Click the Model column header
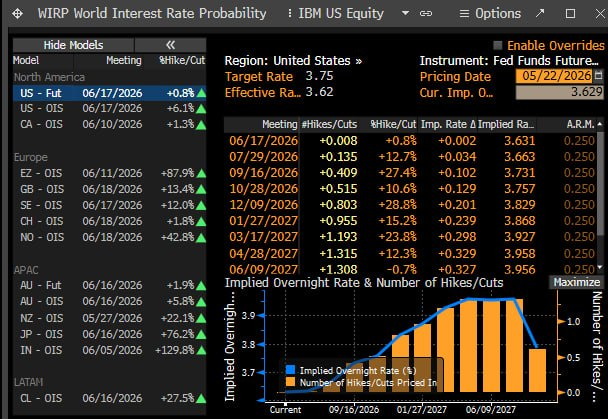Image resolution: width=608 pixels, height=419 pixels. click(26, 60)
